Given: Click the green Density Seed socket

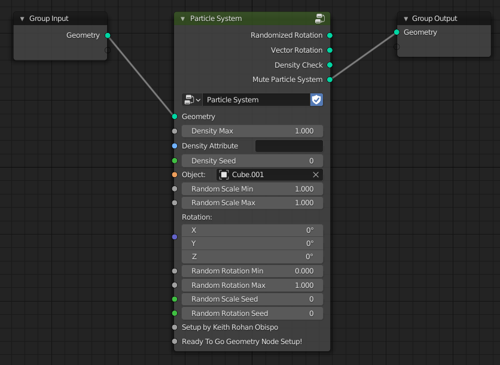Looking at the screenshot, I should [175, 161].
